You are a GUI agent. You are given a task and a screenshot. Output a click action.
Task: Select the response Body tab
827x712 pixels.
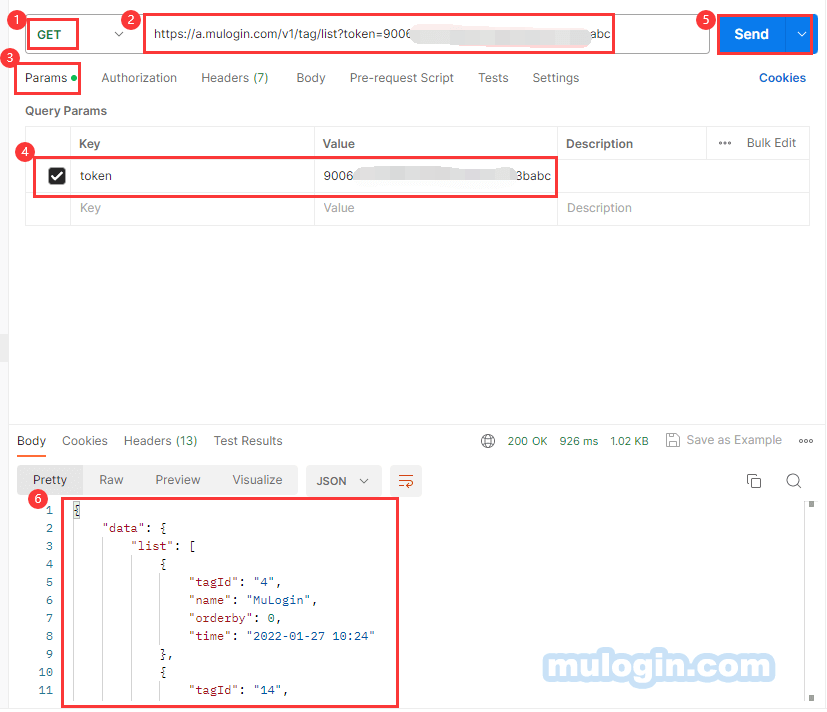32,441
